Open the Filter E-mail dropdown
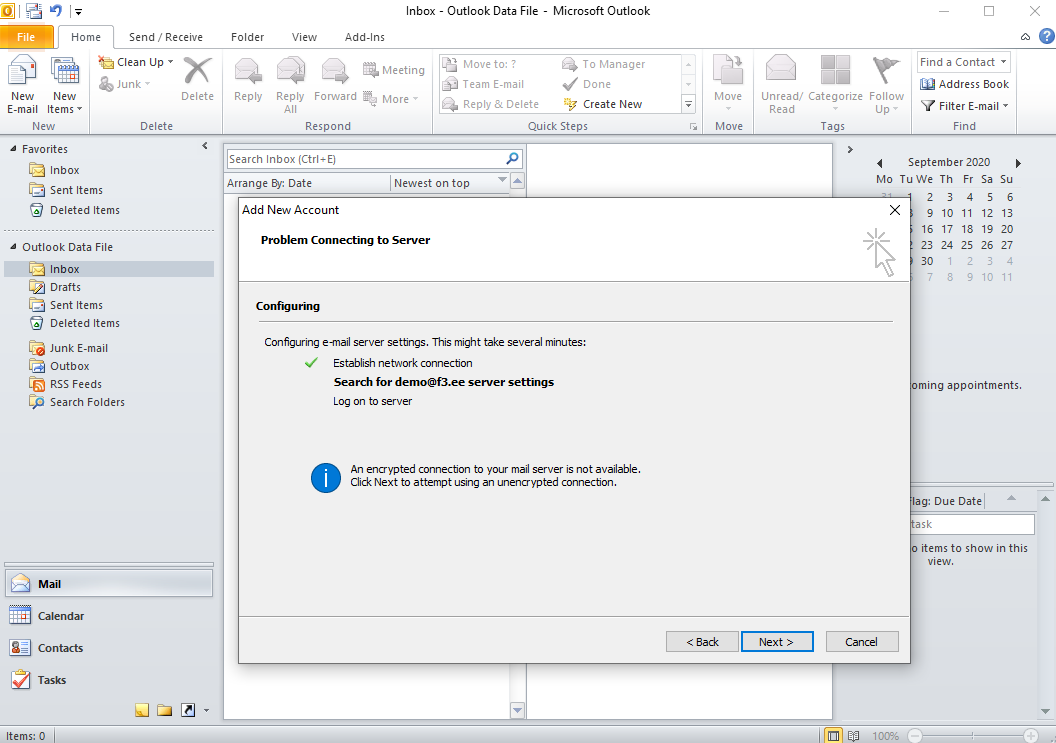Screen dimensions: 1056x743 (x=964, y=106)
